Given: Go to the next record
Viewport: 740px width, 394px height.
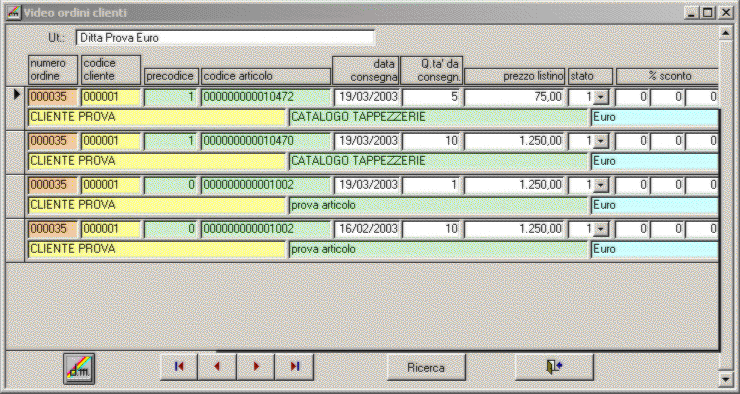Looking at the screenshot, I should point(256,367).
